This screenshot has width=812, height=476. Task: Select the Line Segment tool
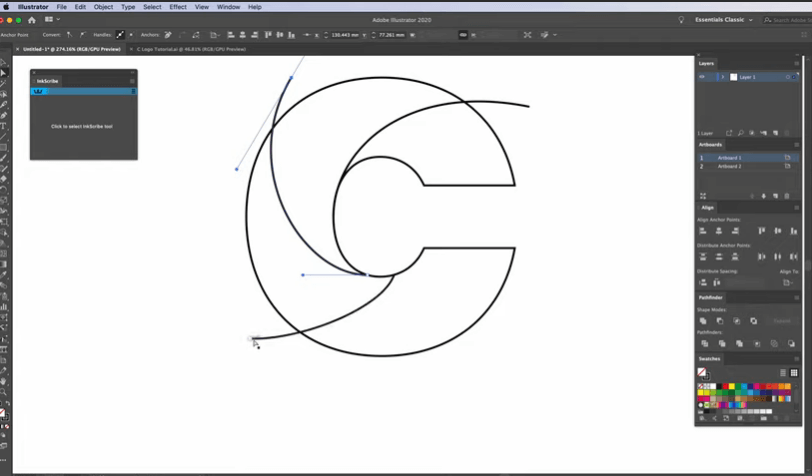(x=3, y=137)
